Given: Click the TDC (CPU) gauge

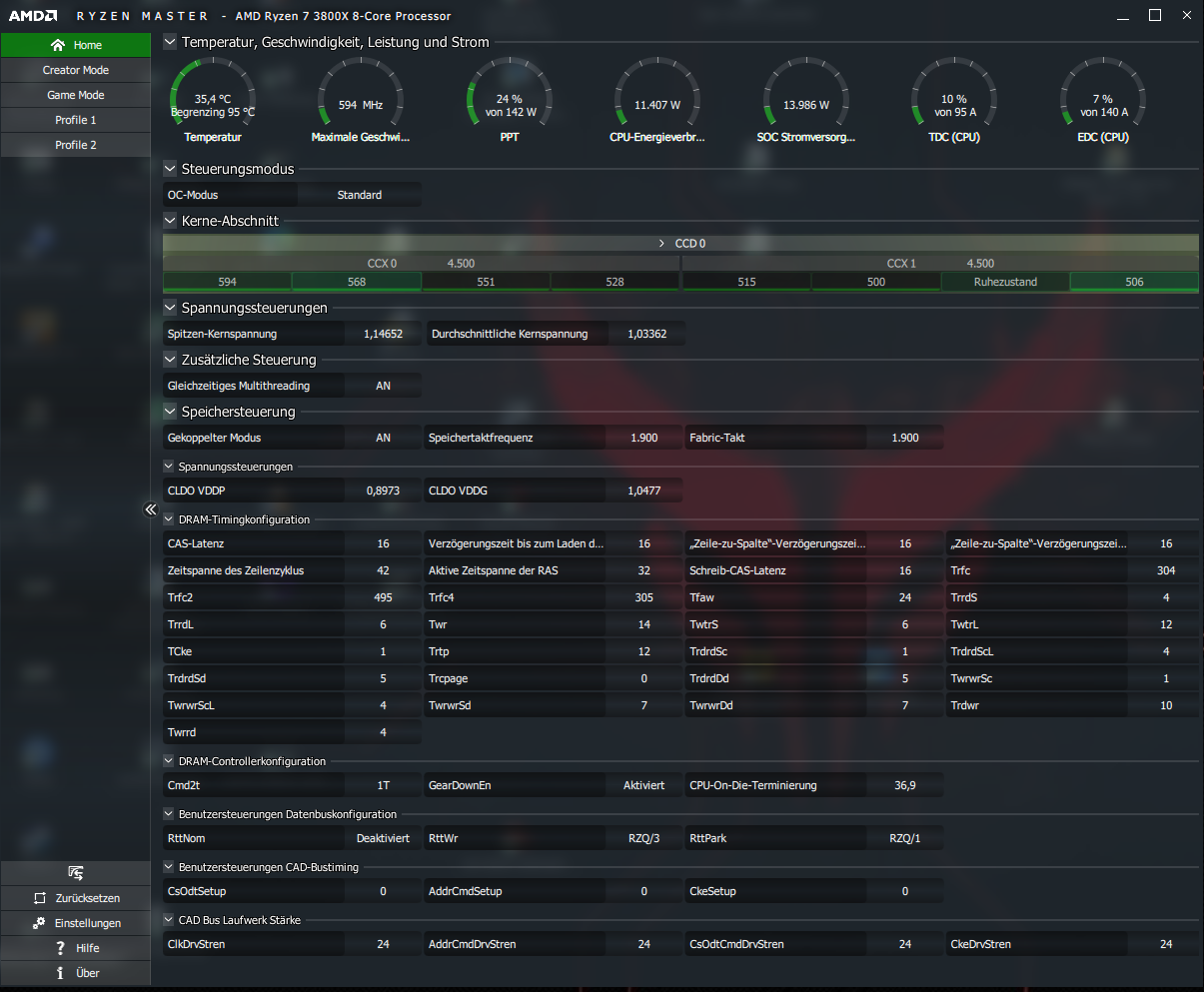Looking at the screenshot, I should click(953, 100).
